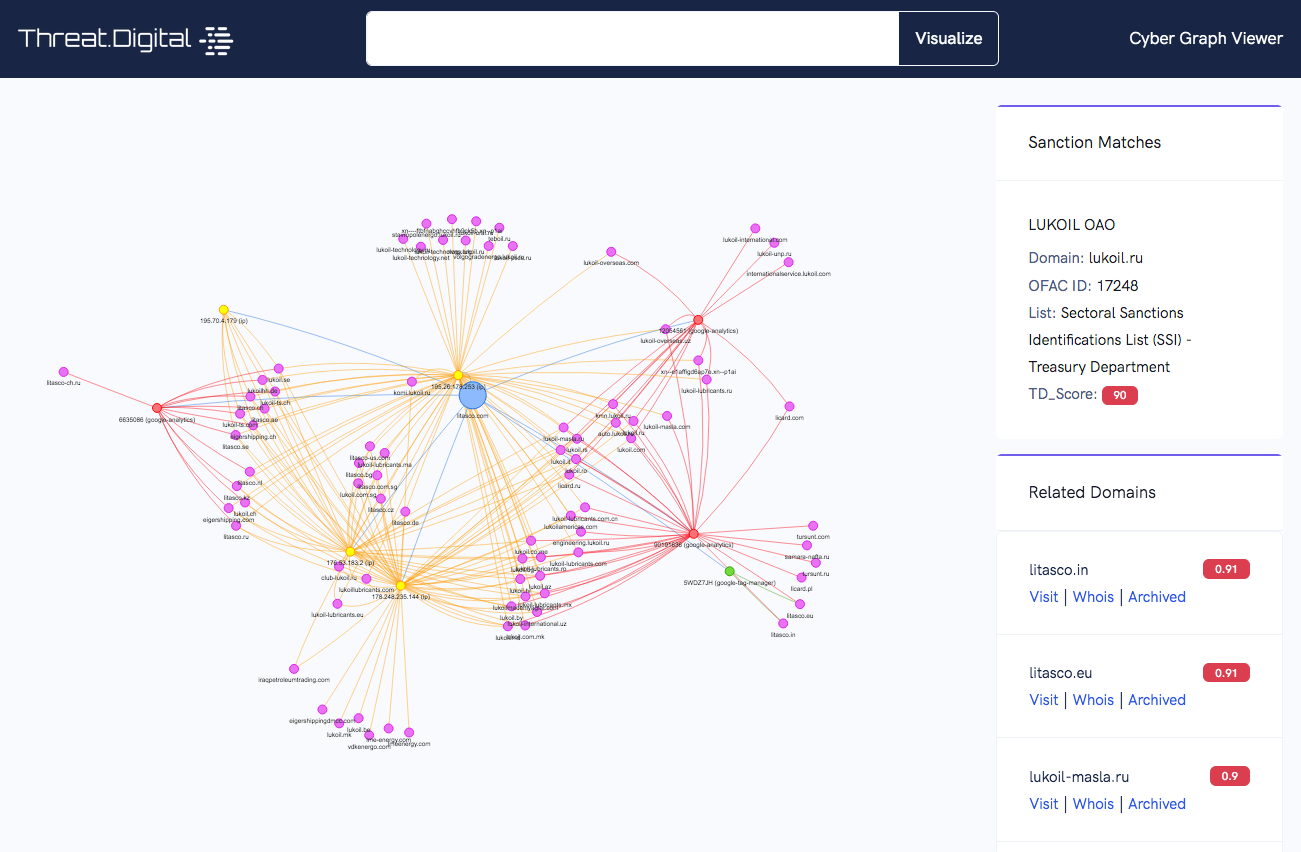Select the litasco.eu graph node

click(800, 604)
